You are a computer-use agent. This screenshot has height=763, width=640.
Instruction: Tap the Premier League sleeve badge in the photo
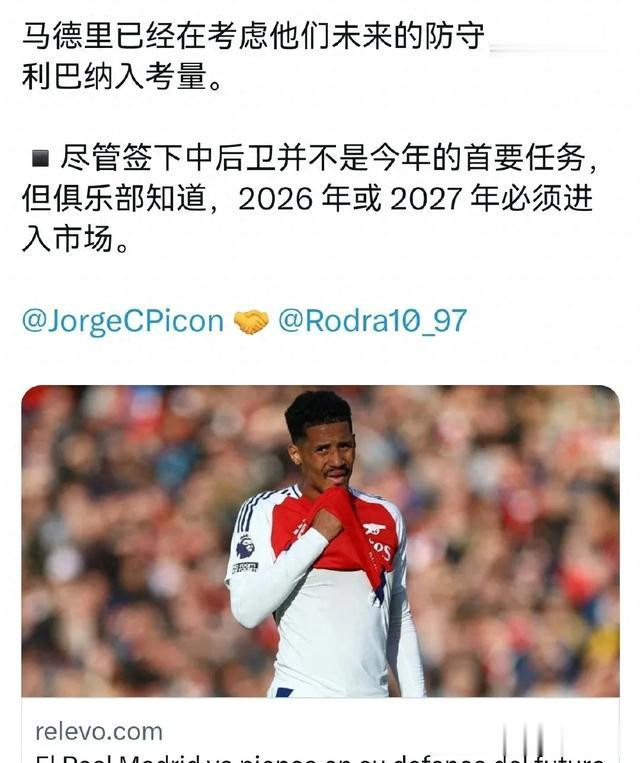pos(246,546)
